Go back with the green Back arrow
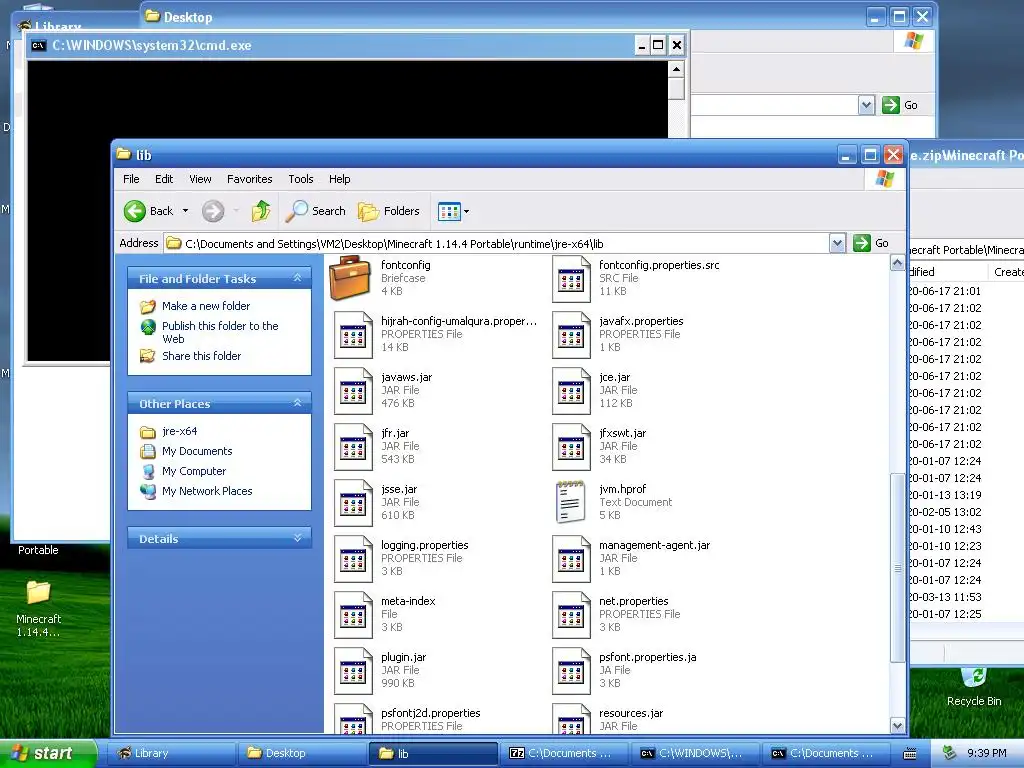The height and width of the screenshot is (768, 1024). [x=149, y=211]
